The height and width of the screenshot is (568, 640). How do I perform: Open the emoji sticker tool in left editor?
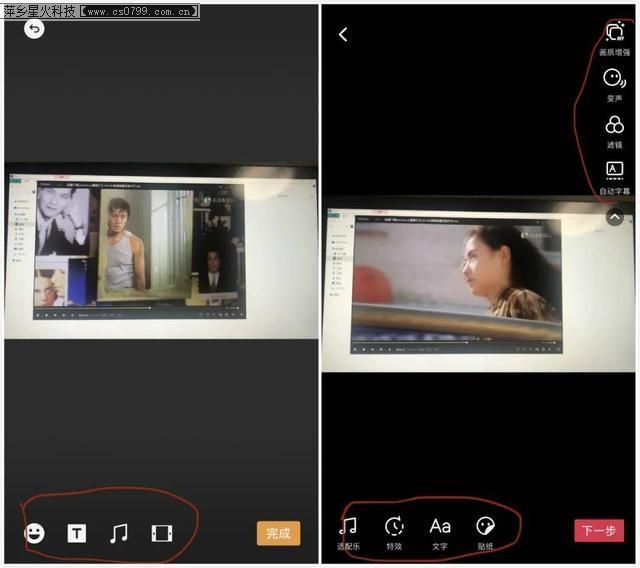pos(35,533)
